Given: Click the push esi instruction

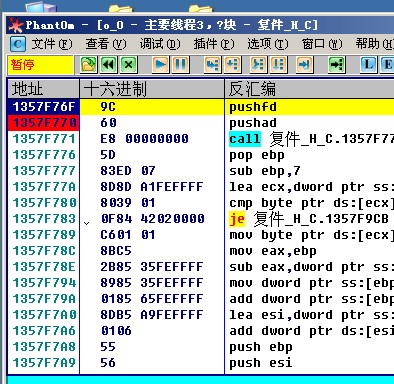Looking at the screenshot, I should point(261,363).
